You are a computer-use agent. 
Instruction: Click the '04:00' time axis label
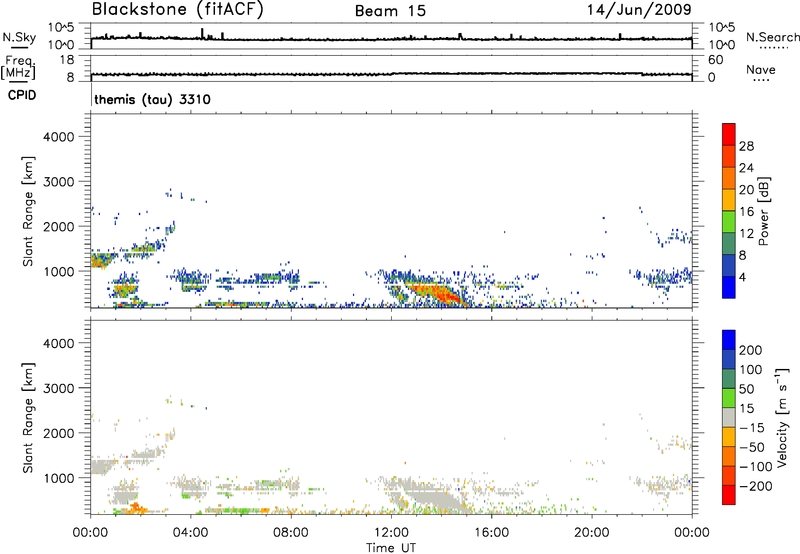click(190, 533)
